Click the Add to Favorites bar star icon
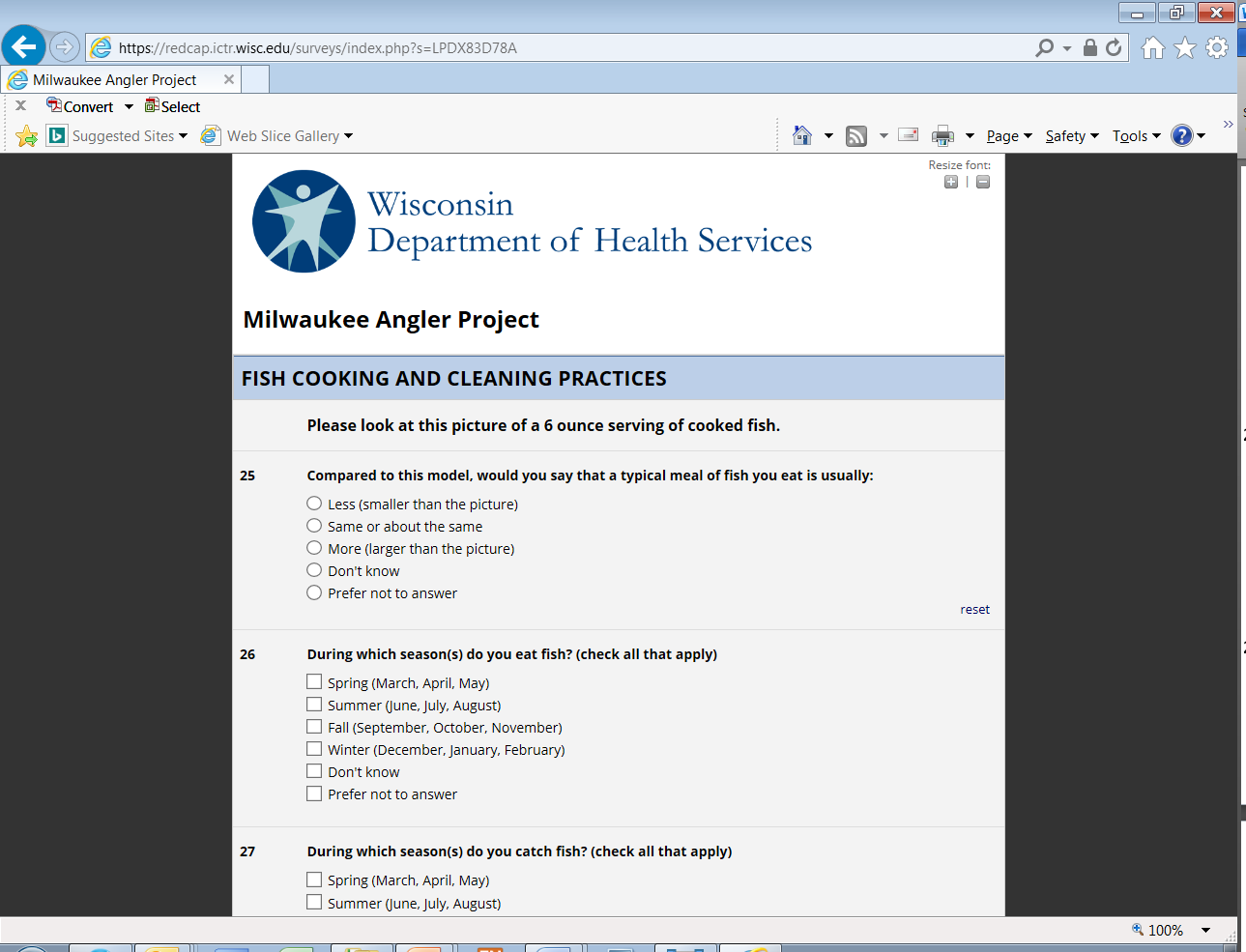 click(27, 136)
